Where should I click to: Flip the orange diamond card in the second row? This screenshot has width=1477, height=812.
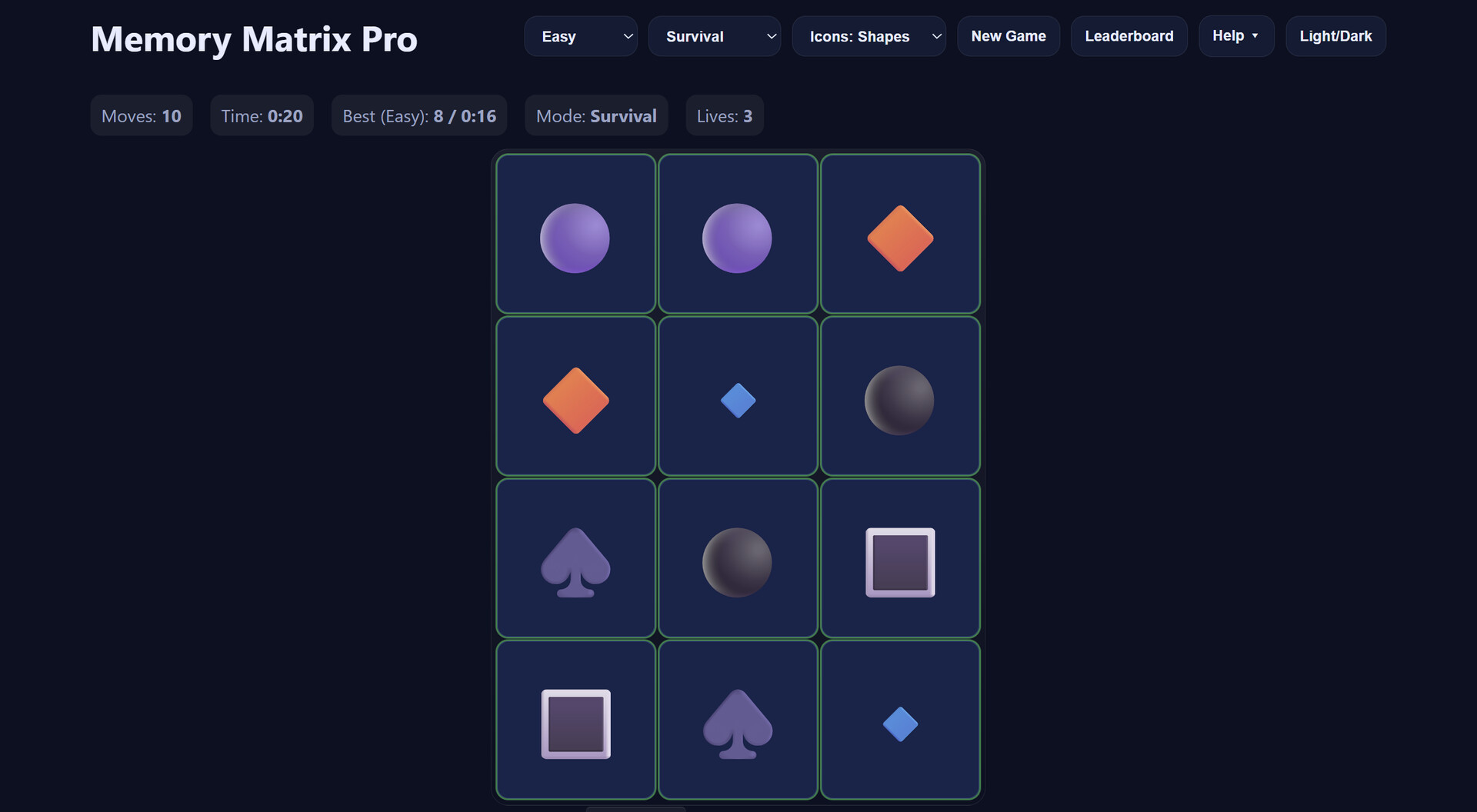click(575, 396)
